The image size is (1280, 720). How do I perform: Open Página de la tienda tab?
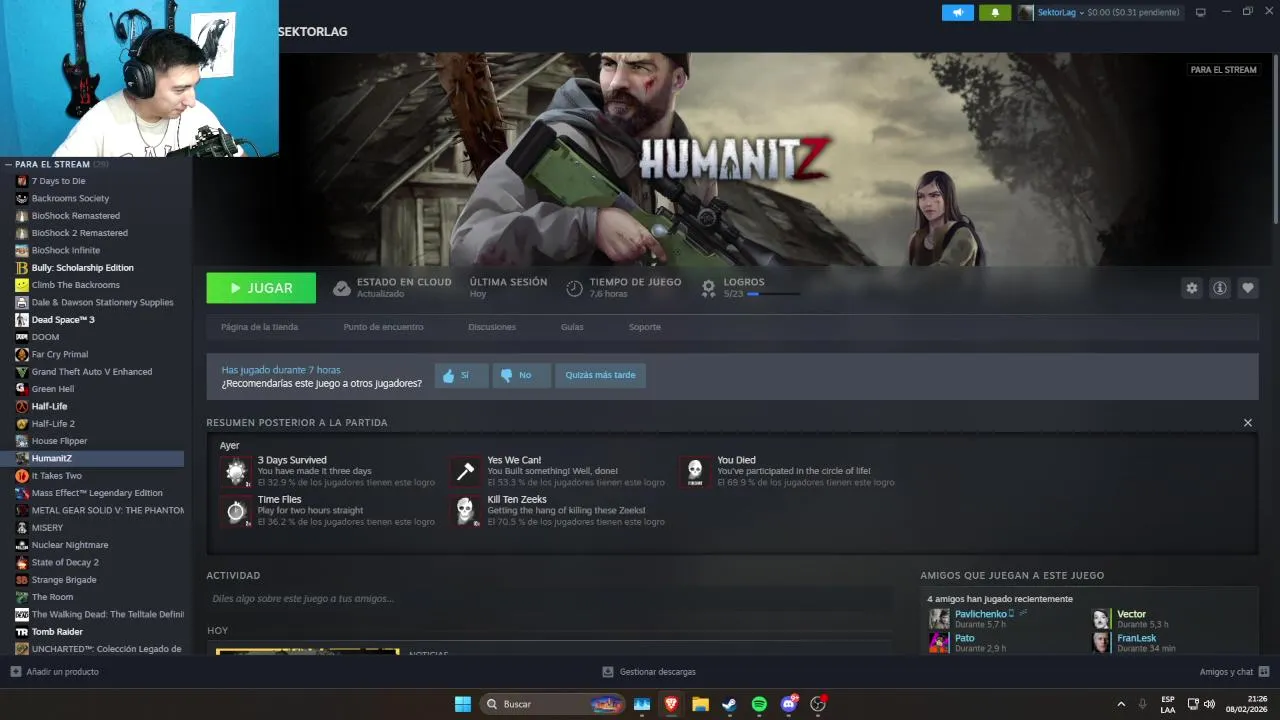pyautogui.click(x=259, y=327)
